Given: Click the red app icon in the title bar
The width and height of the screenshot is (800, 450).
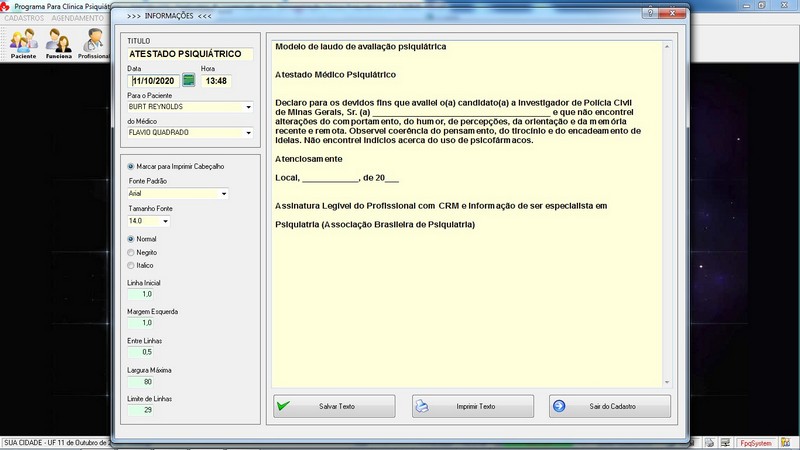Looking at the screenshot, I should pos(6,6).
